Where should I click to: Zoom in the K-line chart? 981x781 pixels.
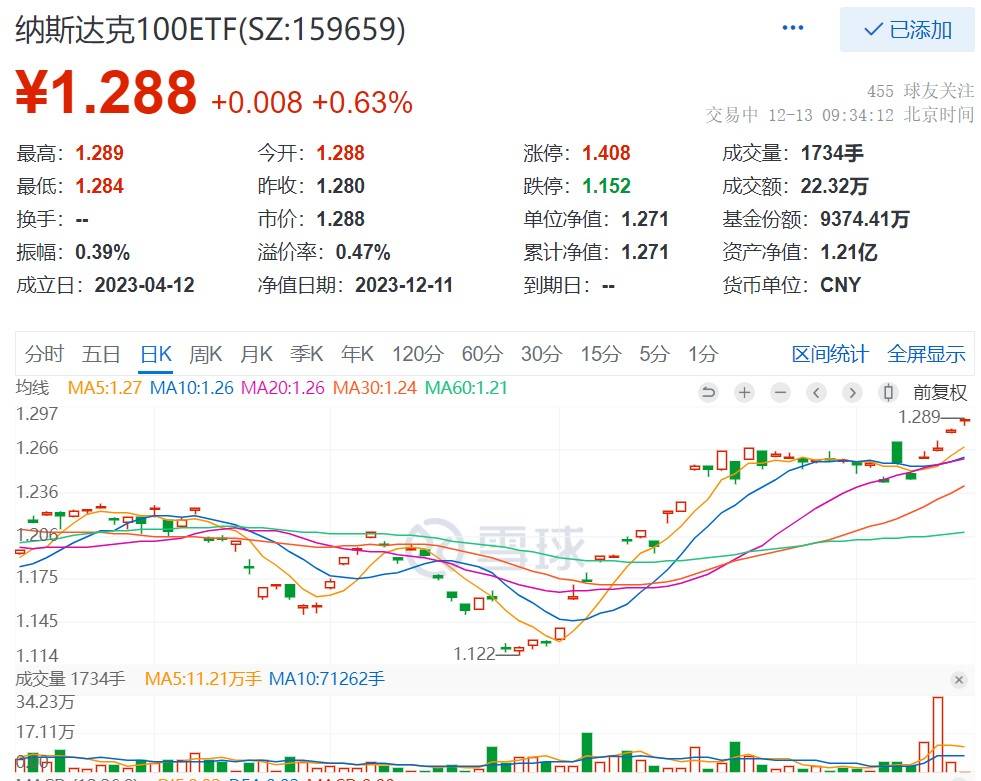point(745,392)
